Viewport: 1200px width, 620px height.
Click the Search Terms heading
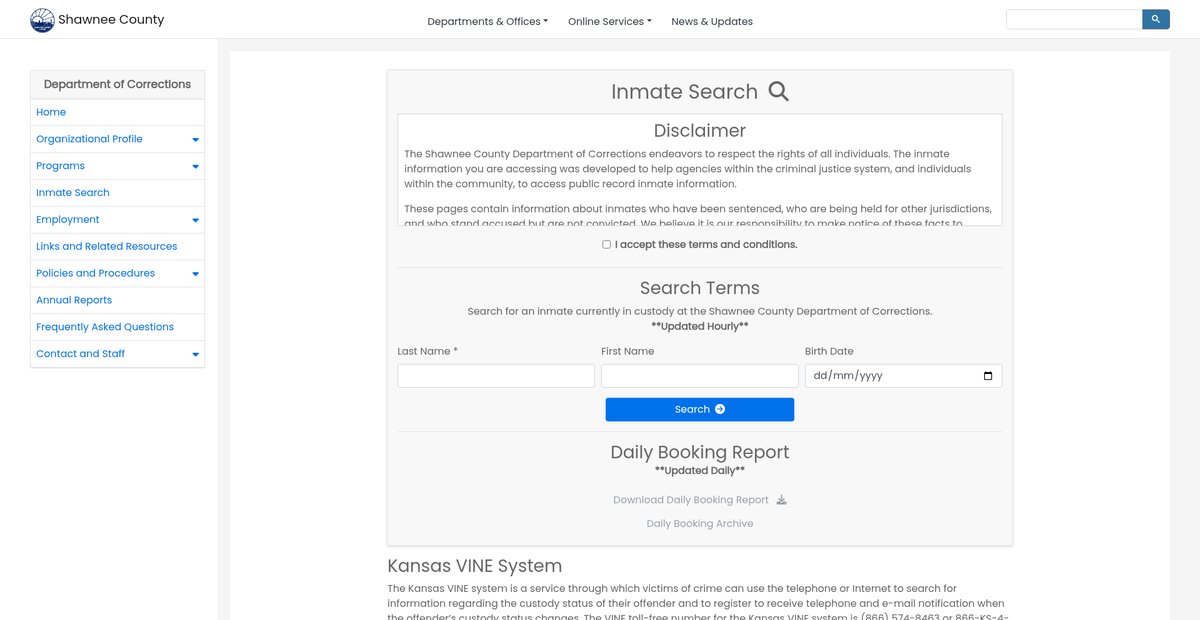click(x=700, y=288)
